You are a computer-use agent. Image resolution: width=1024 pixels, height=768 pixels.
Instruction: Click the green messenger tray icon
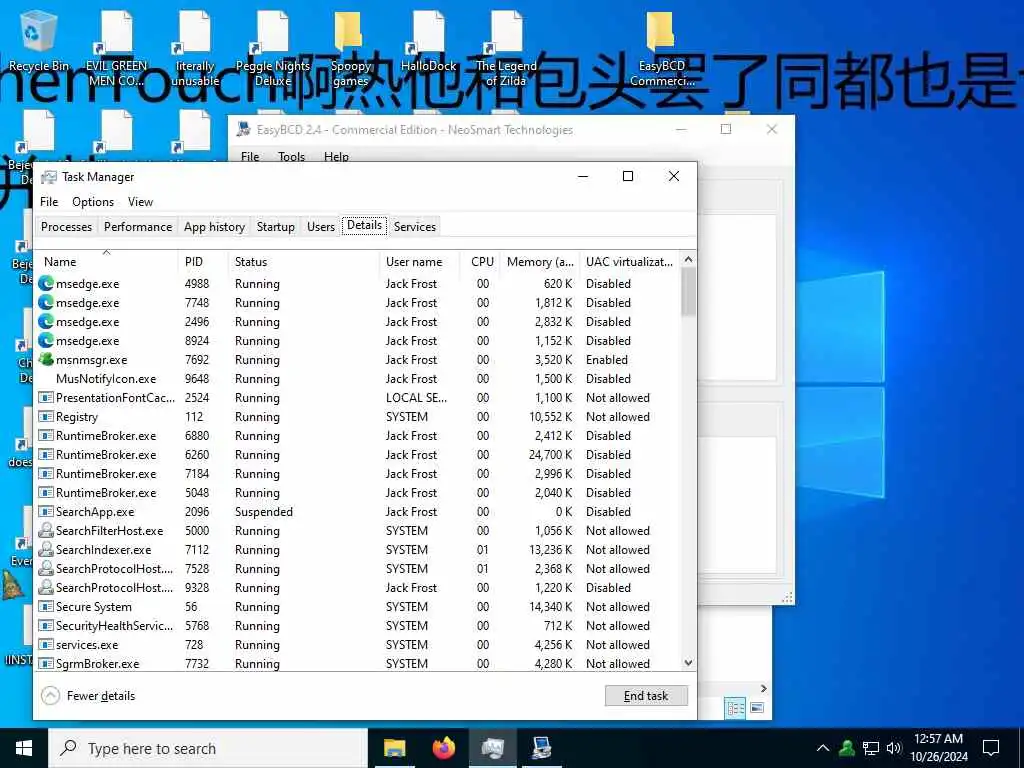847,748
